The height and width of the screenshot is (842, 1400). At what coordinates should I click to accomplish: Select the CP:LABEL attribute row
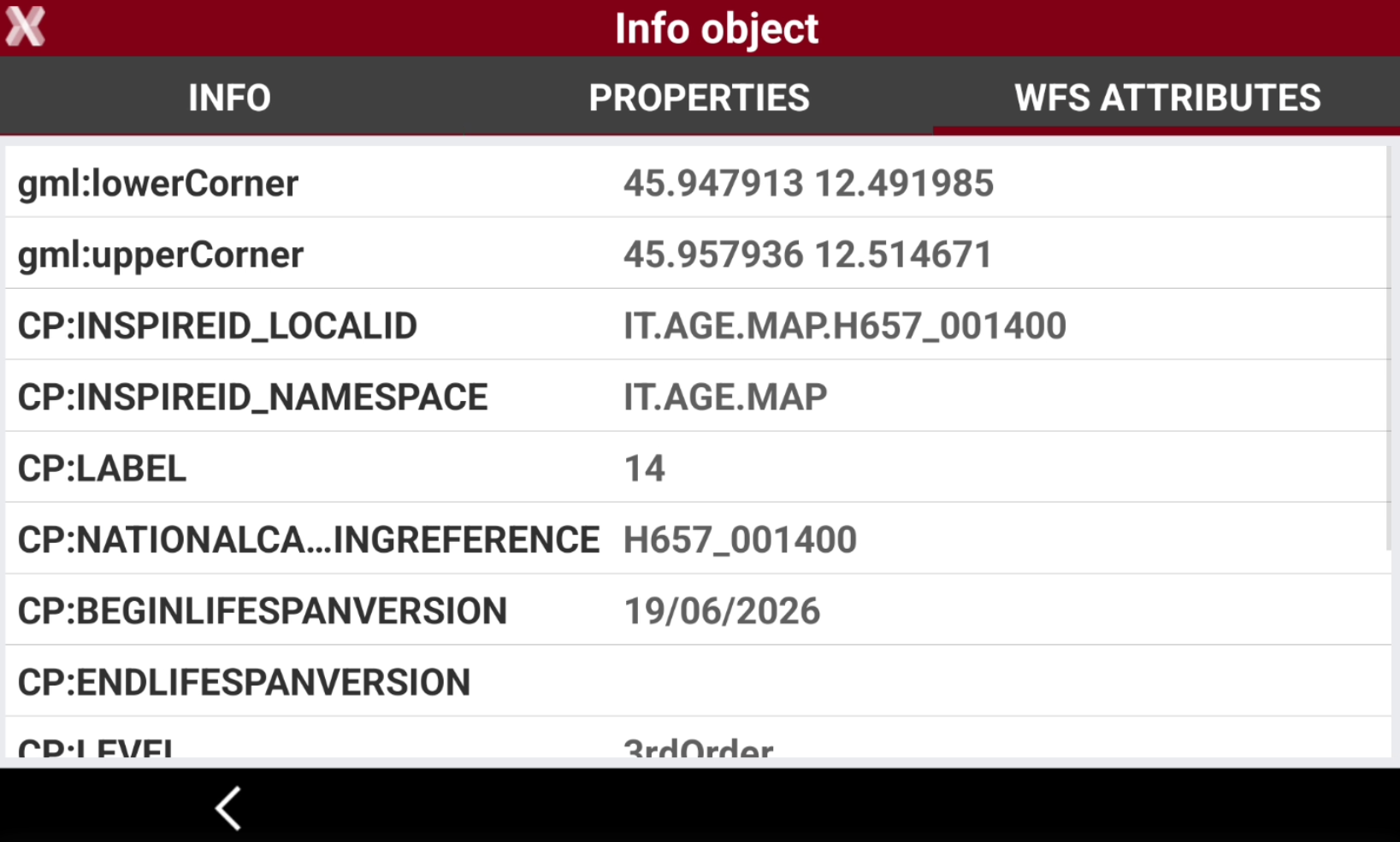tap(698, 468)
